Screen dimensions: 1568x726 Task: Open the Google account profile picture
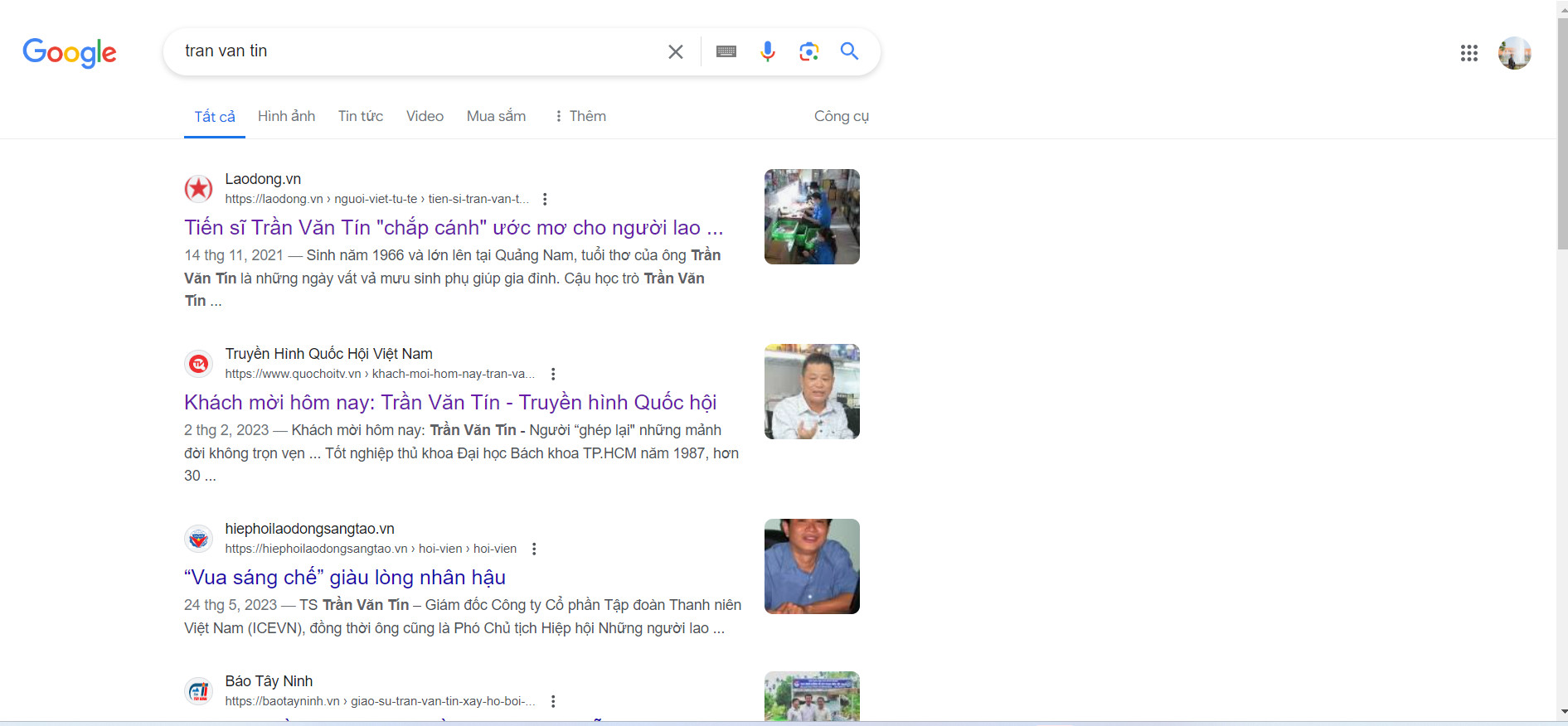1513,53
